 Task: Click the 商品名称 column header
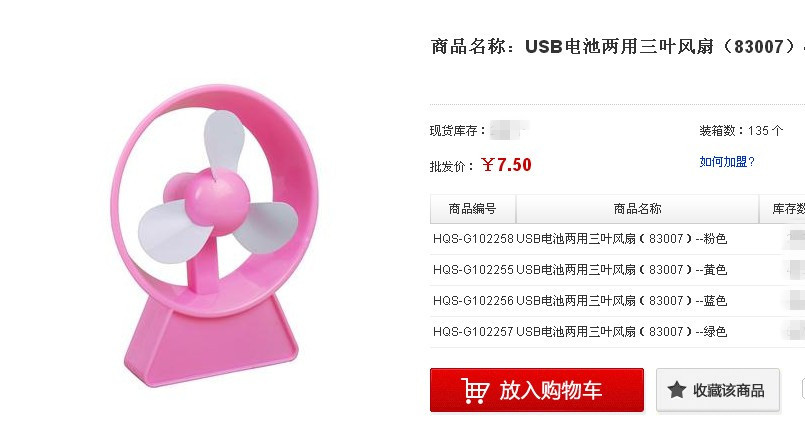pos(637,209)
